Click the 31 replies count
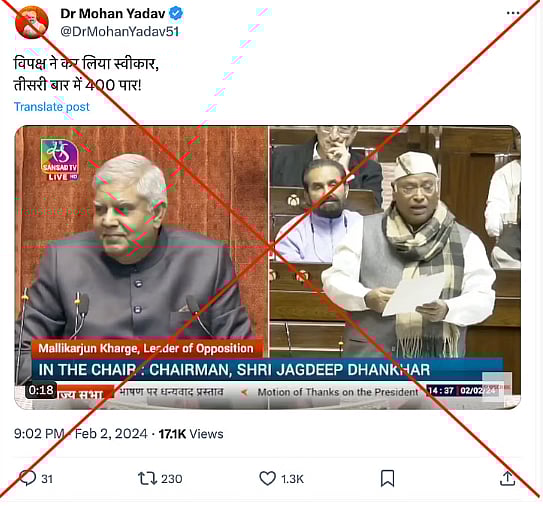The image size is (543, 506). (x=47, y=479)
